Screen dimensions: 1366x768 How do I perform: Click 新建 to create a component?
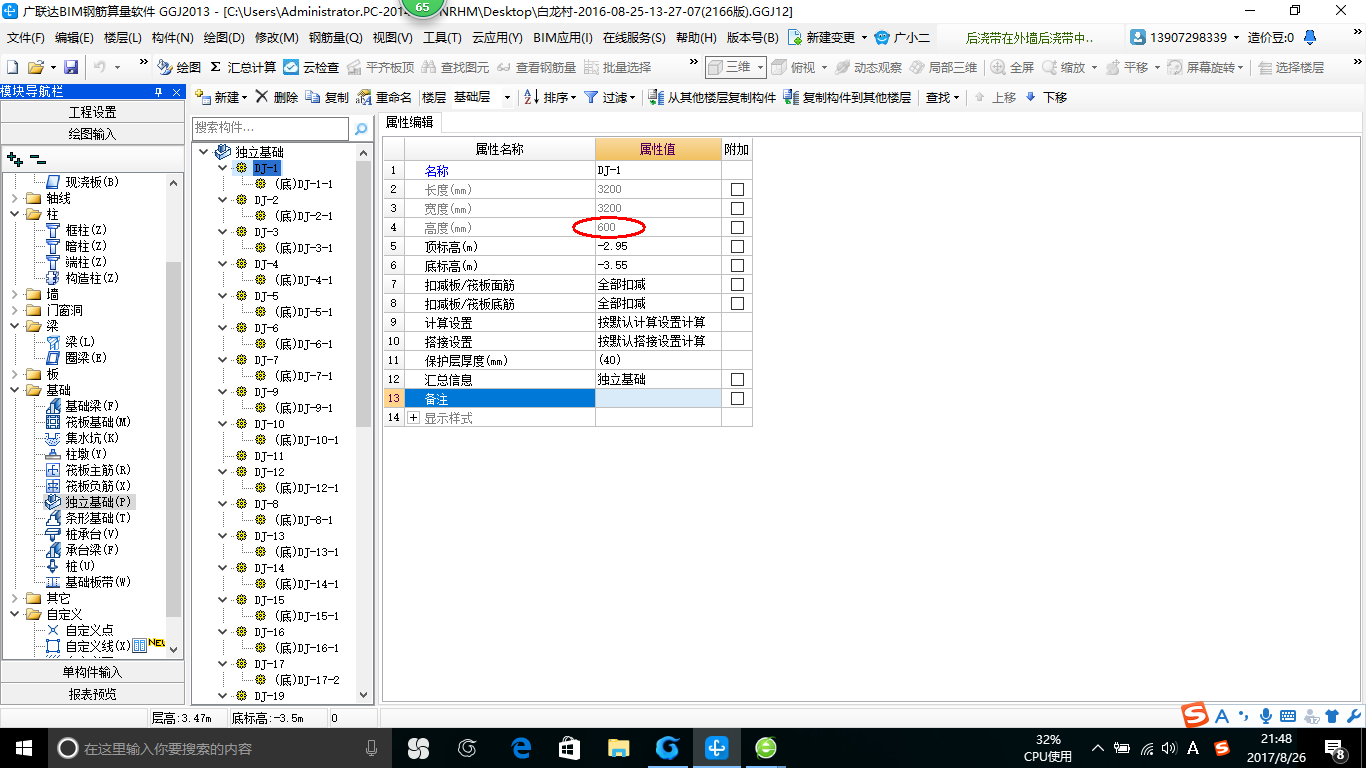click(220, 97)
